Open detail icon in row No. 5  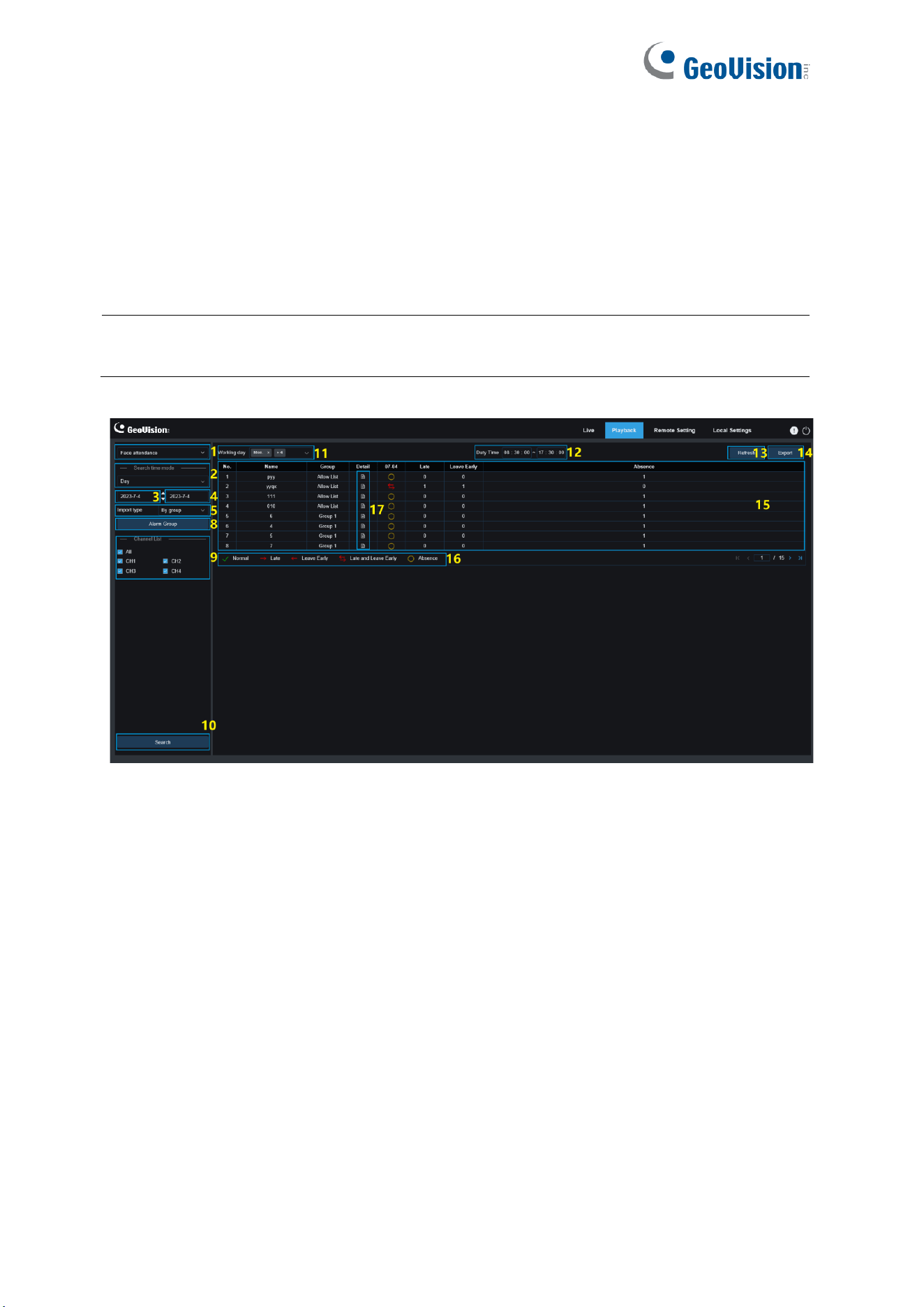(x=363, y=516)
